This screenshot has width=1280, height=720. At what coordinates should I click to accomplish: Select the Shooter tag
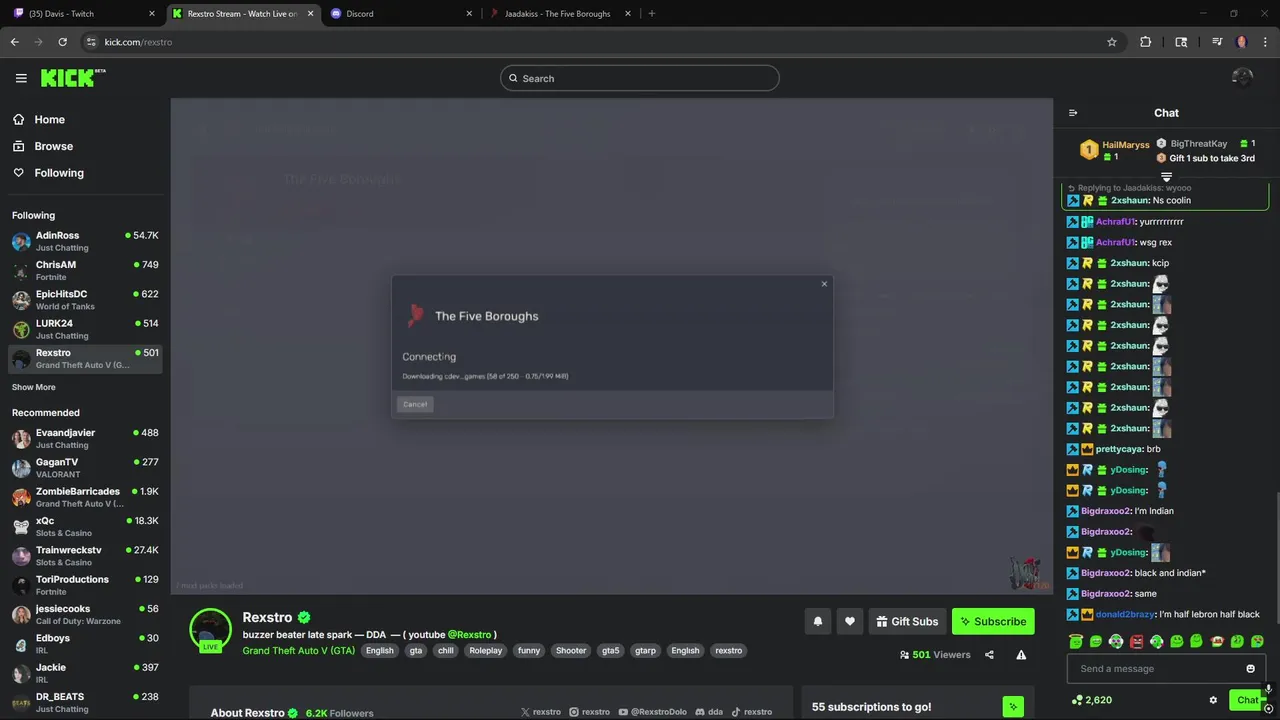point(571,650)
